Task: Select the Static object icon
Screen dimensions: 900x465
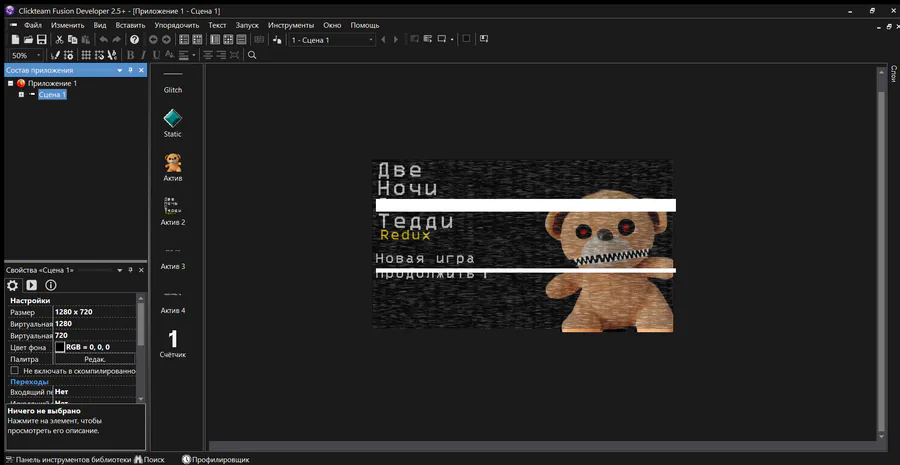Action: 172,119
